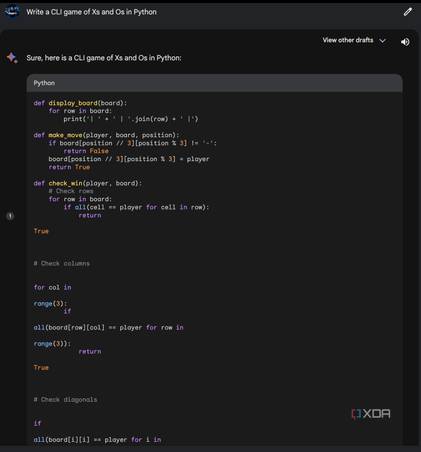Image resolution: width=421 pixels, height=452 pixels.
Task: Click the '# Check diagonals' comment
Action: point(65,399)
